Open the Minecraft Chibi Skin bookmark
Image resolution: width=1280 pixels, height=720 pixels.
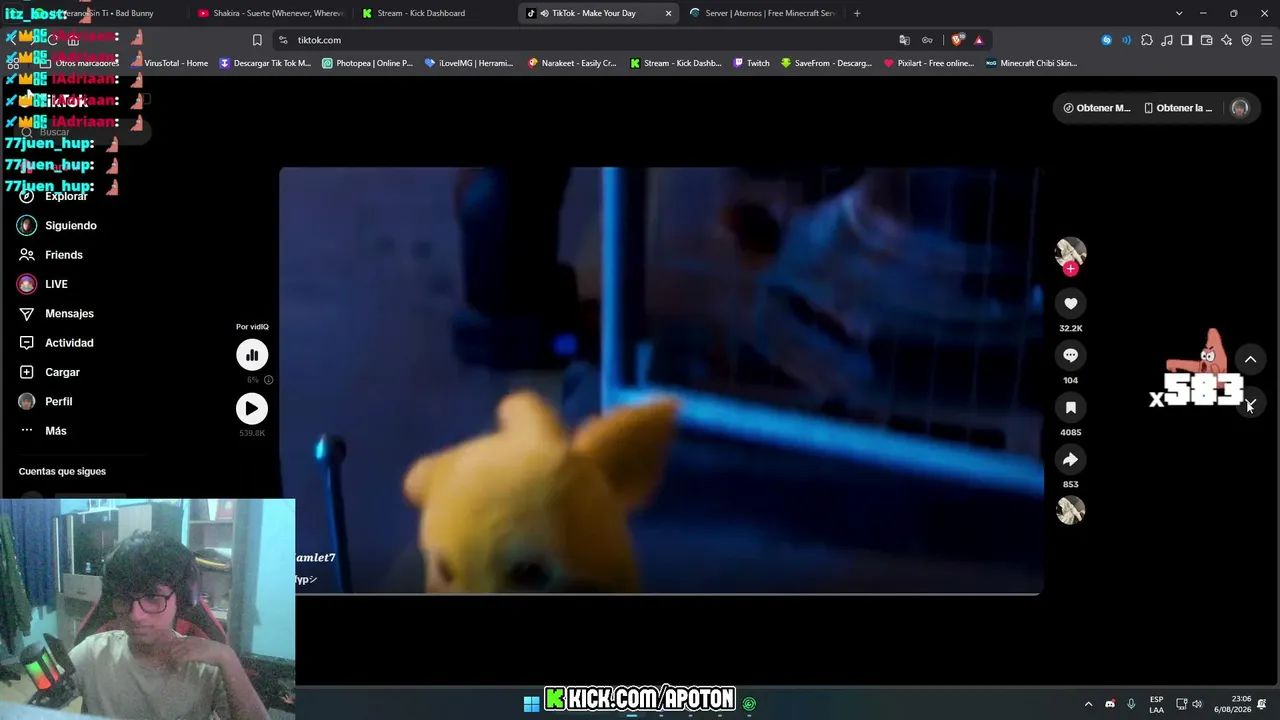(1031, 63)
